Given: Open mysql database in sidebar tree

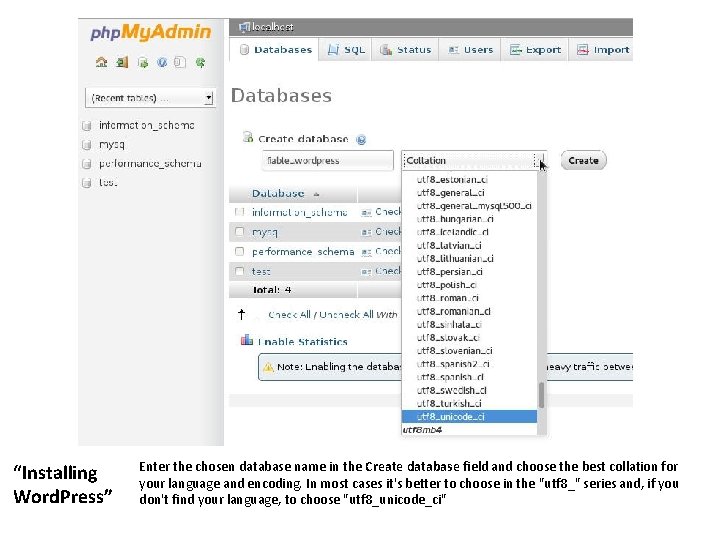Looking at the screenshot, I should click(x=112, y=145).
